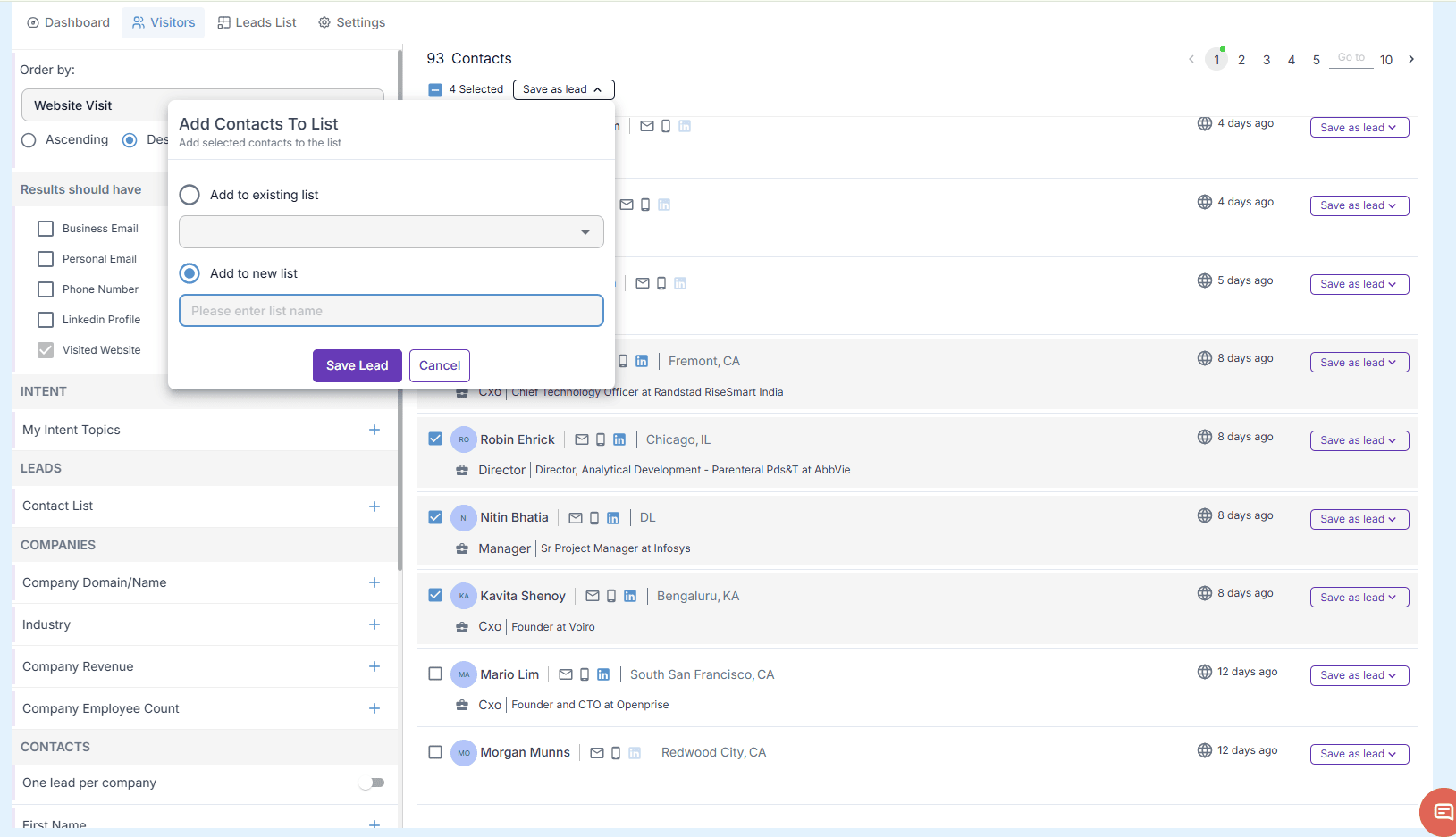Click LinkedIn icon for Robin Ehrick
Viewport: 1456px width, 837px height.
click(x=619, y=439)
